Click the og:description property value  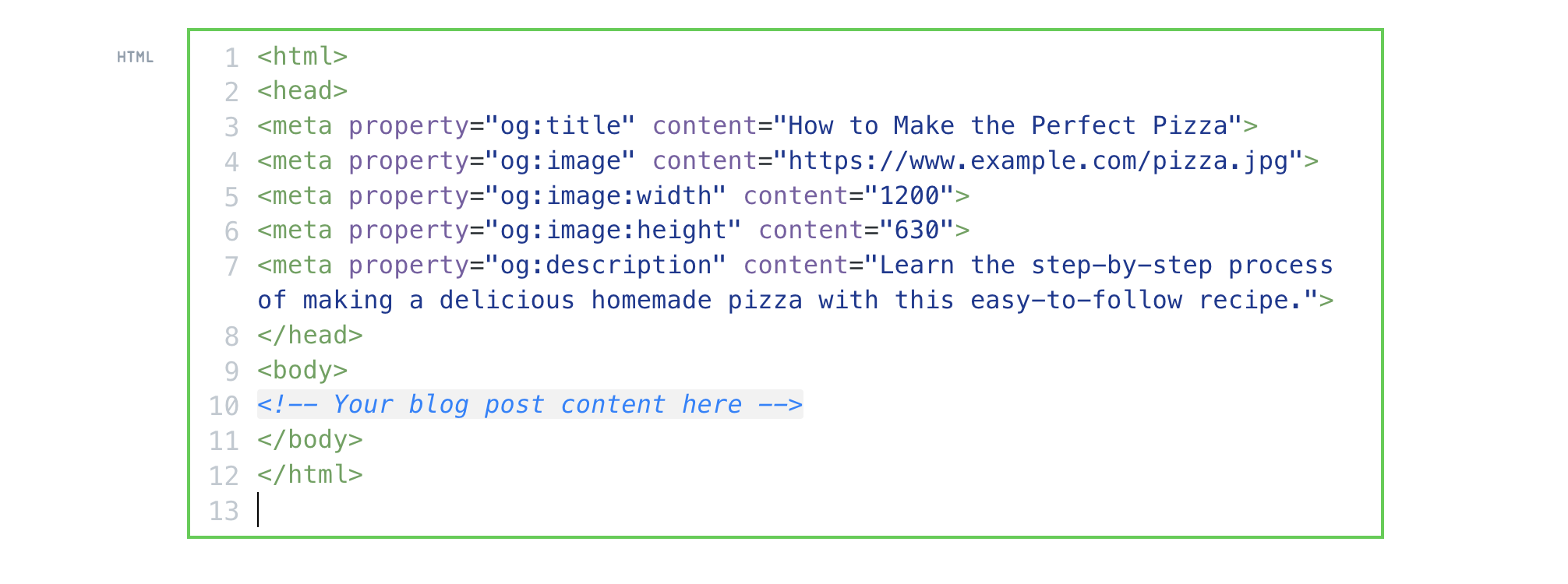606,266
